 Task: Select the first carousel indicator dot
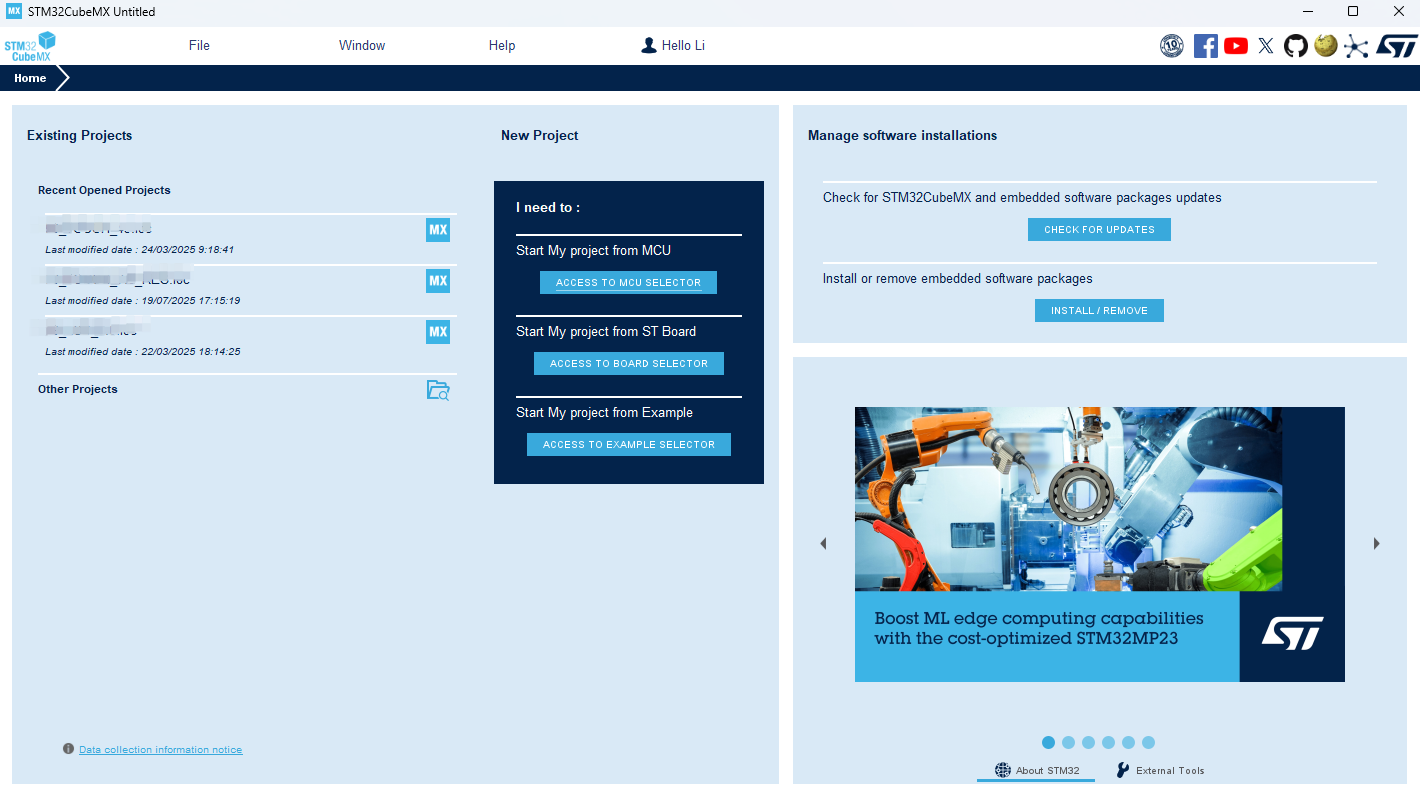tap(1048, 743)
